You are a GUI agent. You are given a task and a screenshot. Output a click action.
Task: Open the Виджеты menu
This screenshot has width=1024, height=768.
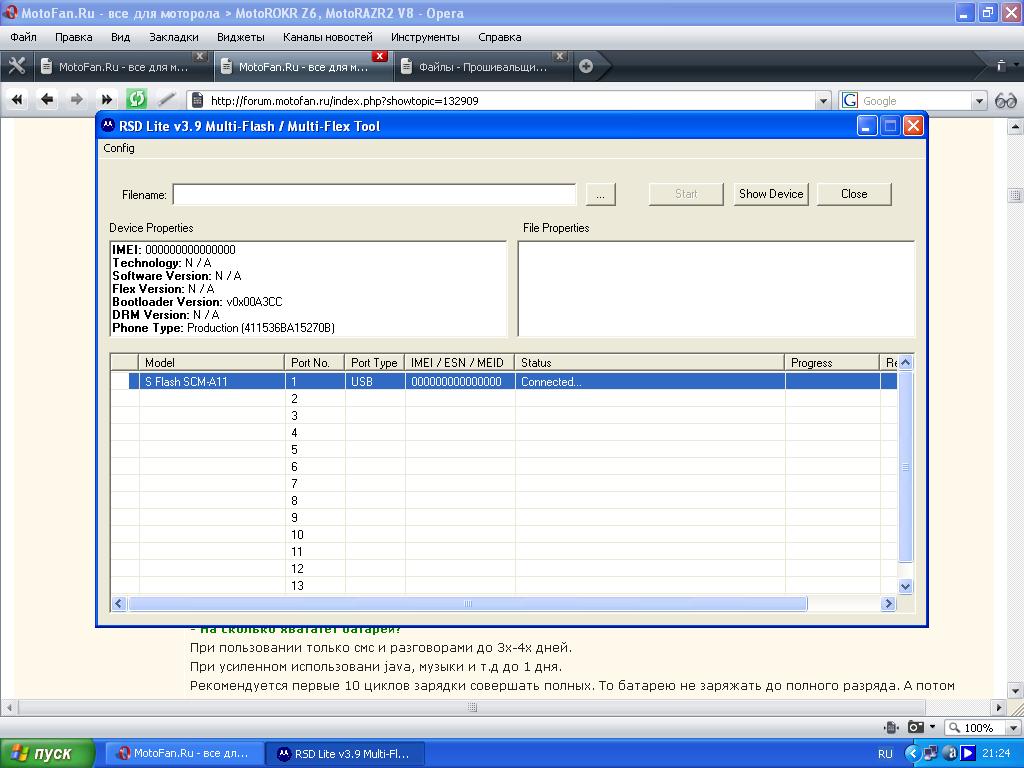(240, 37)
